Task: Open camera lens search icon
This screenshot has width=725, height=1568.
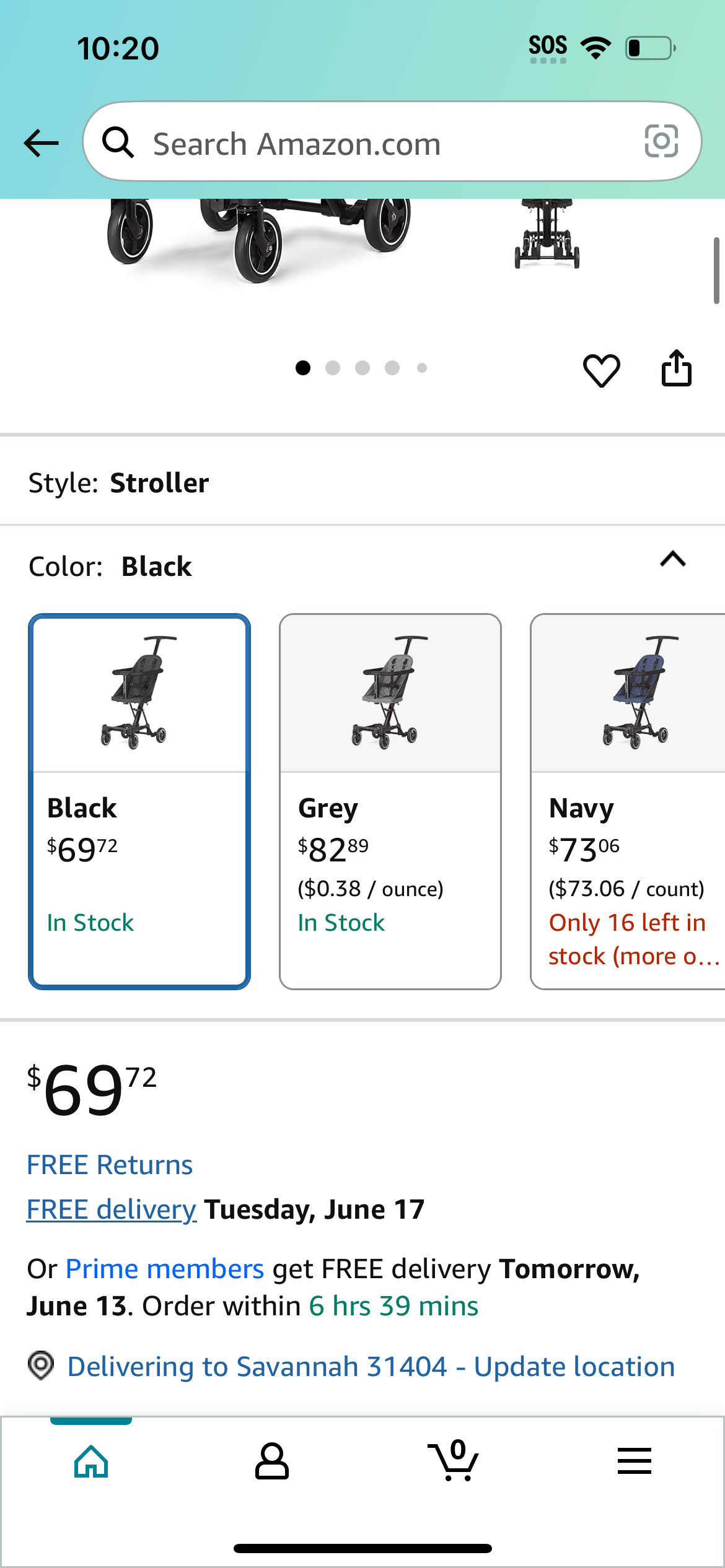Action: (x=661, y=141)
